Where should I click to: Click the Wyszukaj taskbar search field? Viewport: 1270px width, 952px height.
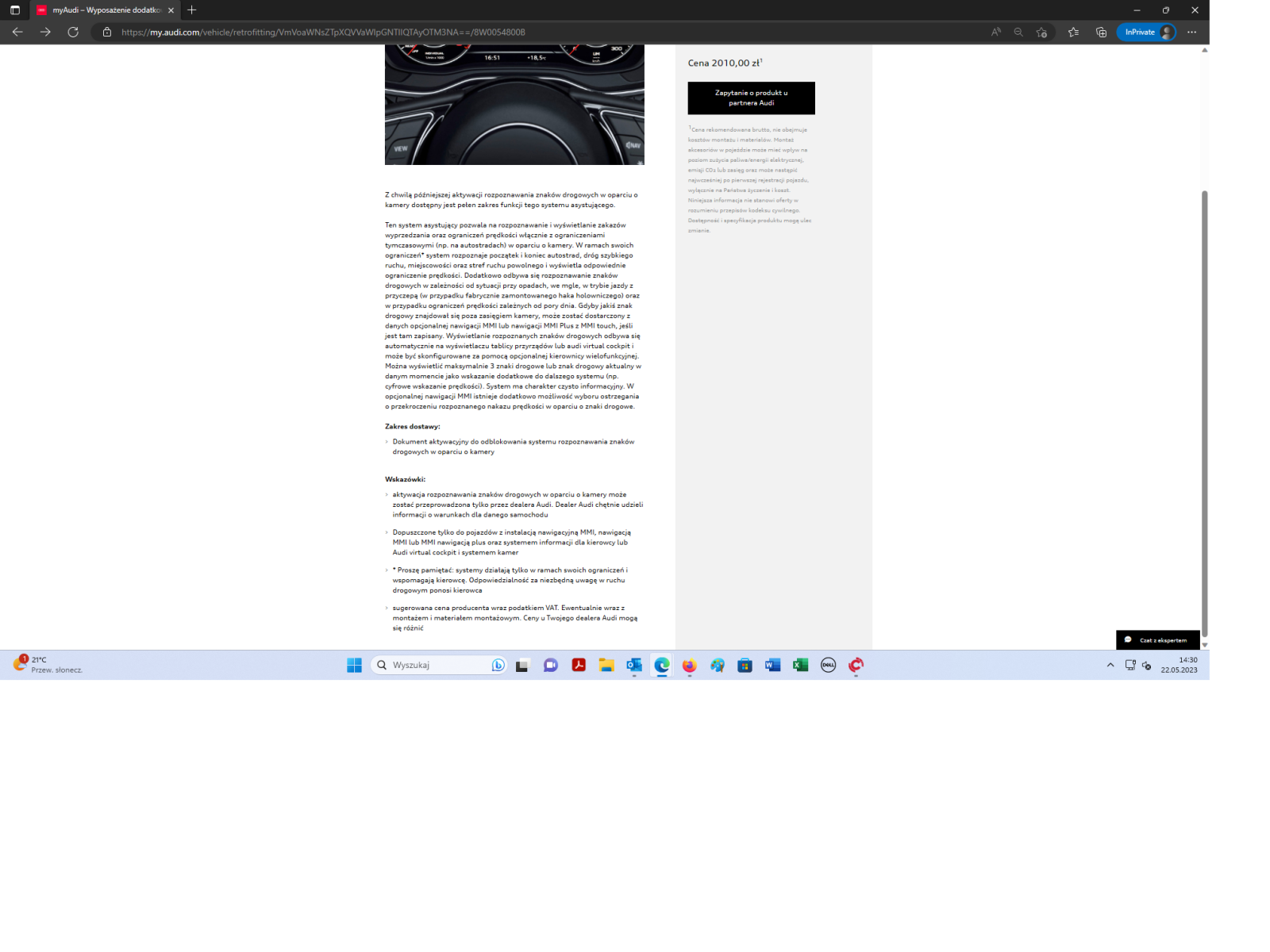pyautogui.click(x=439, y=666)
